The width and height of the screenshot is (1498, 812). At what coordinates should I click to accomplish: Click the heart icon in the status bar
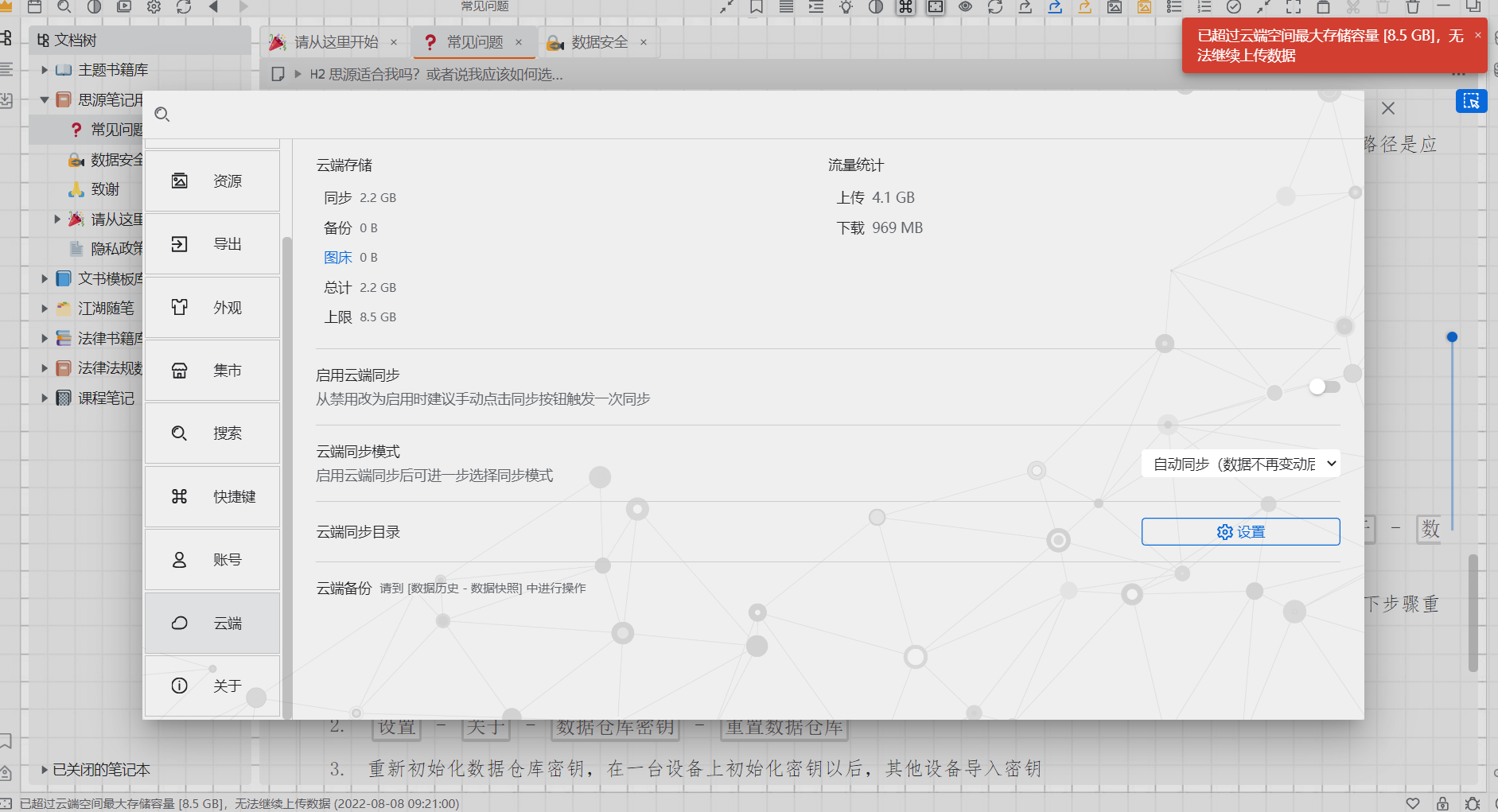1412,803
